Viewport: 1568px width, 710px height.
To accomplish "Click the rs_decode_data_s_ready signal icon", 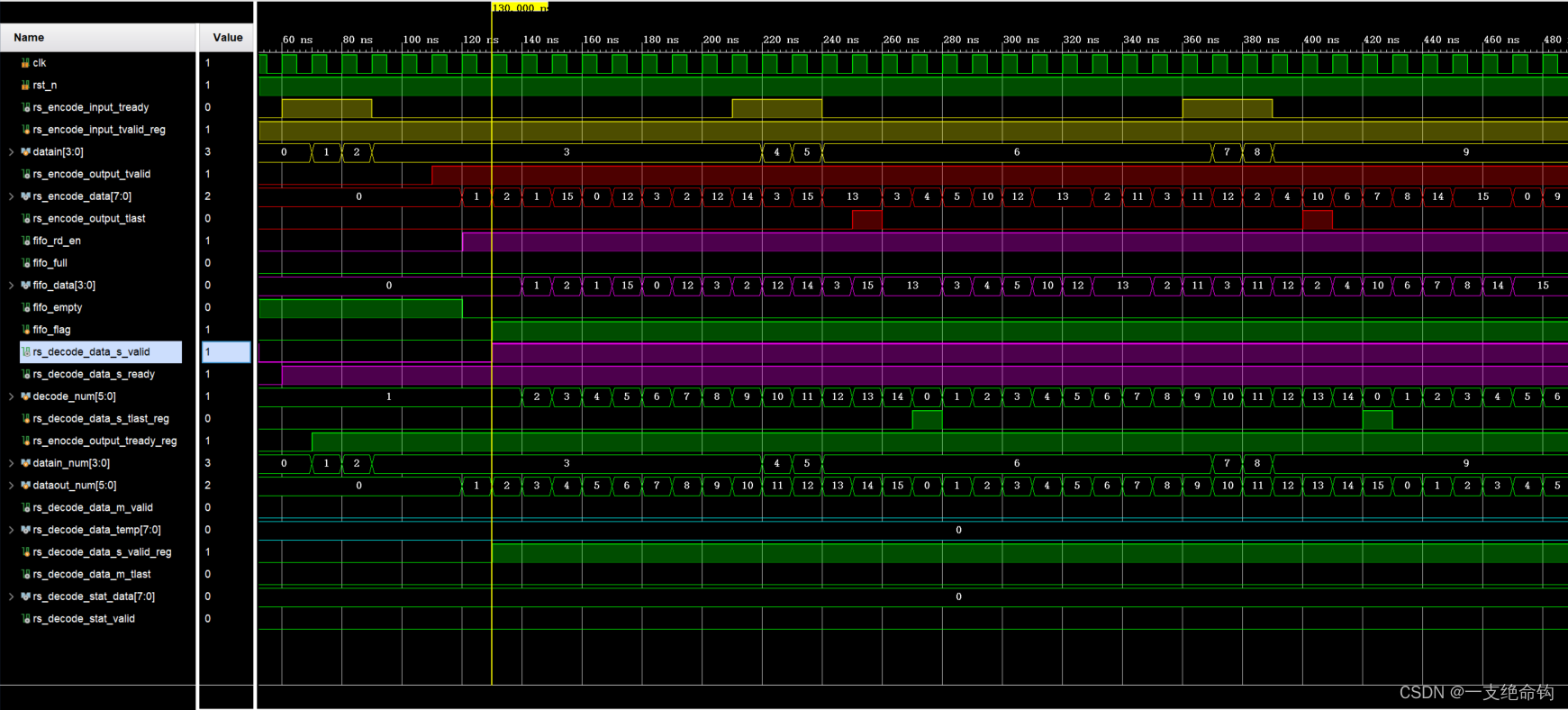I will [25, 374].
